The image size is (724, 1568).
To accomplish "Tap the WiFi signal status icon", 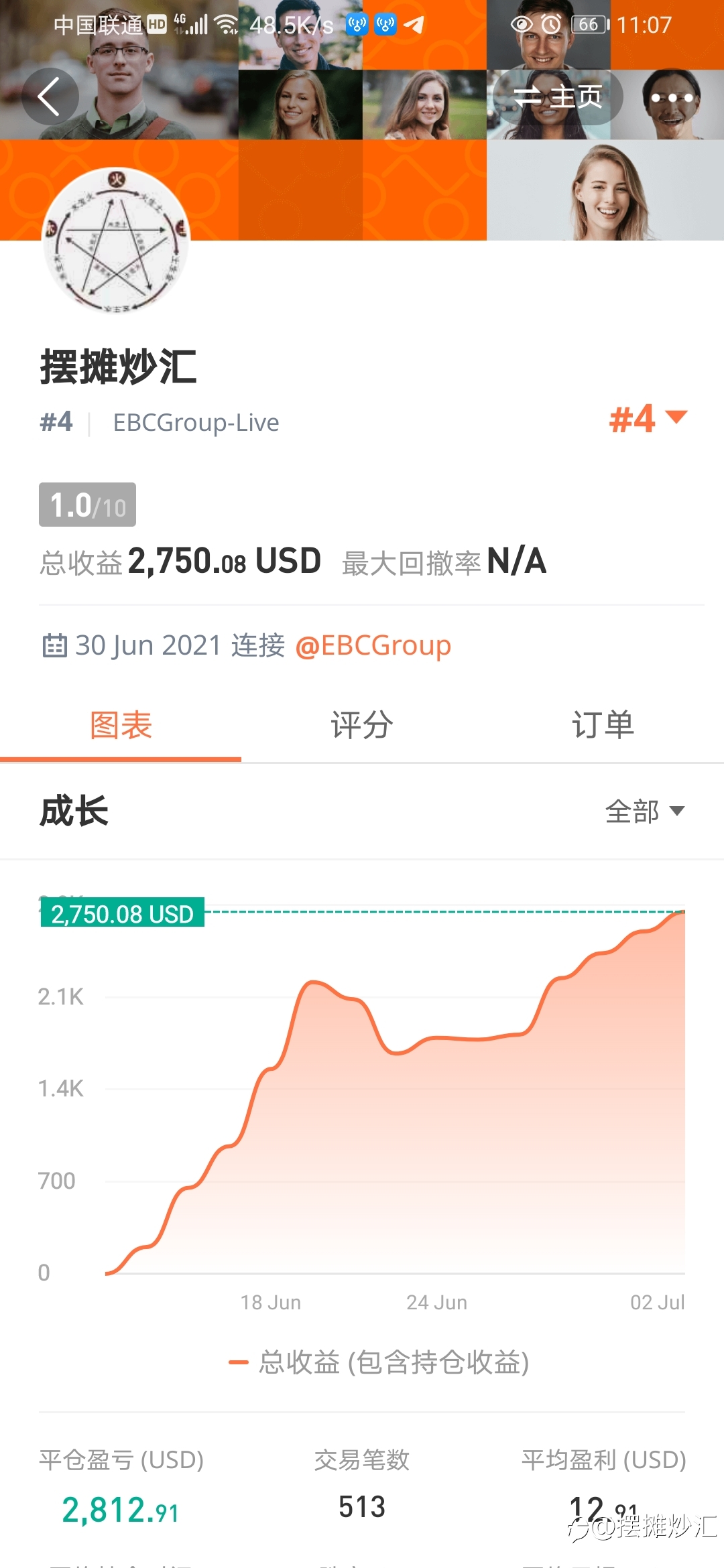I will tap(227, 25).
